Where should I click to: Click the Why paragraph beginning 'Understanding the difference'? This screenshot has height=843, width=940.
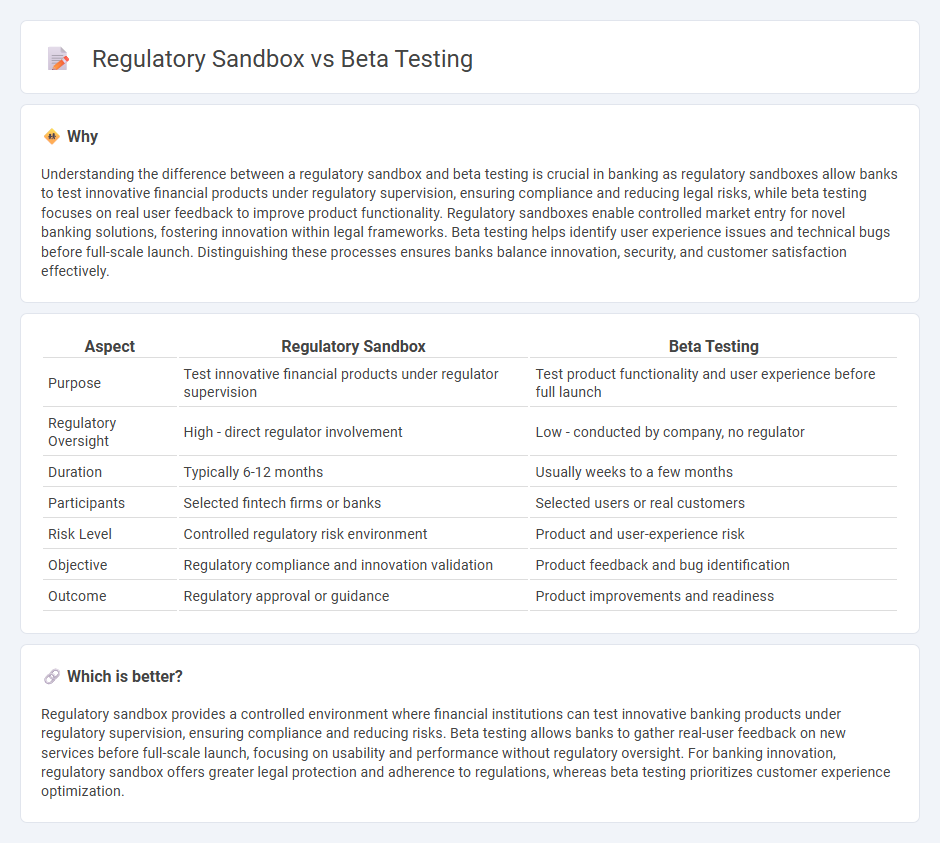tap(469, 222)
